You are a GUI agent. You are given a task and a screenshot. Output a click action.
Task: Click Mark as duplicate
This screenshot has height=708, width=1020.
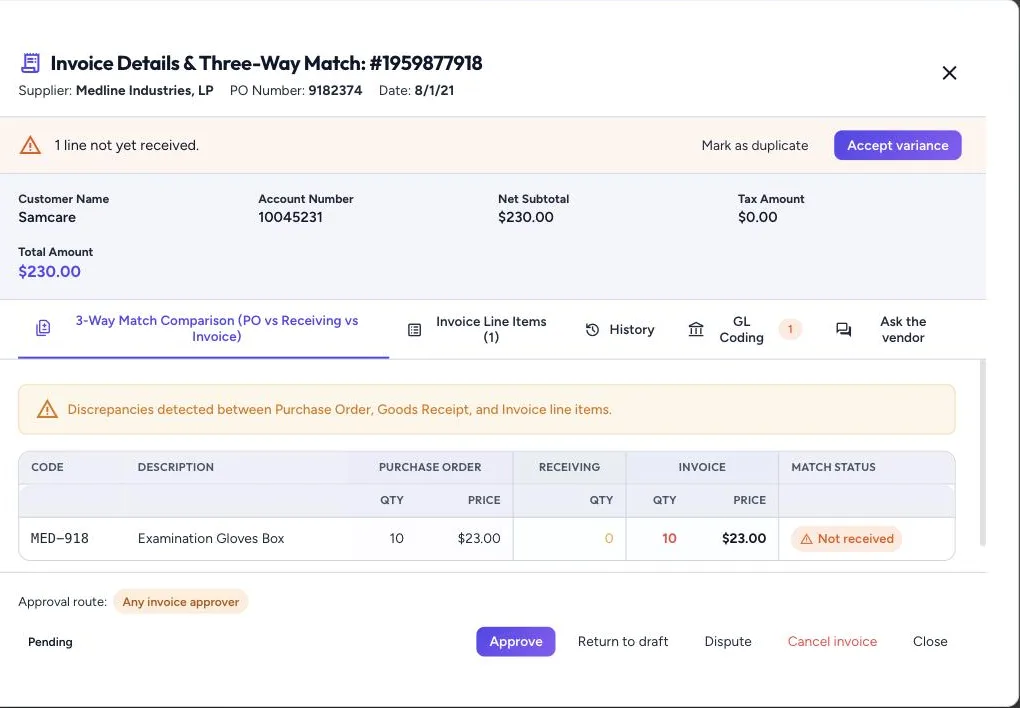click(755, 145)
